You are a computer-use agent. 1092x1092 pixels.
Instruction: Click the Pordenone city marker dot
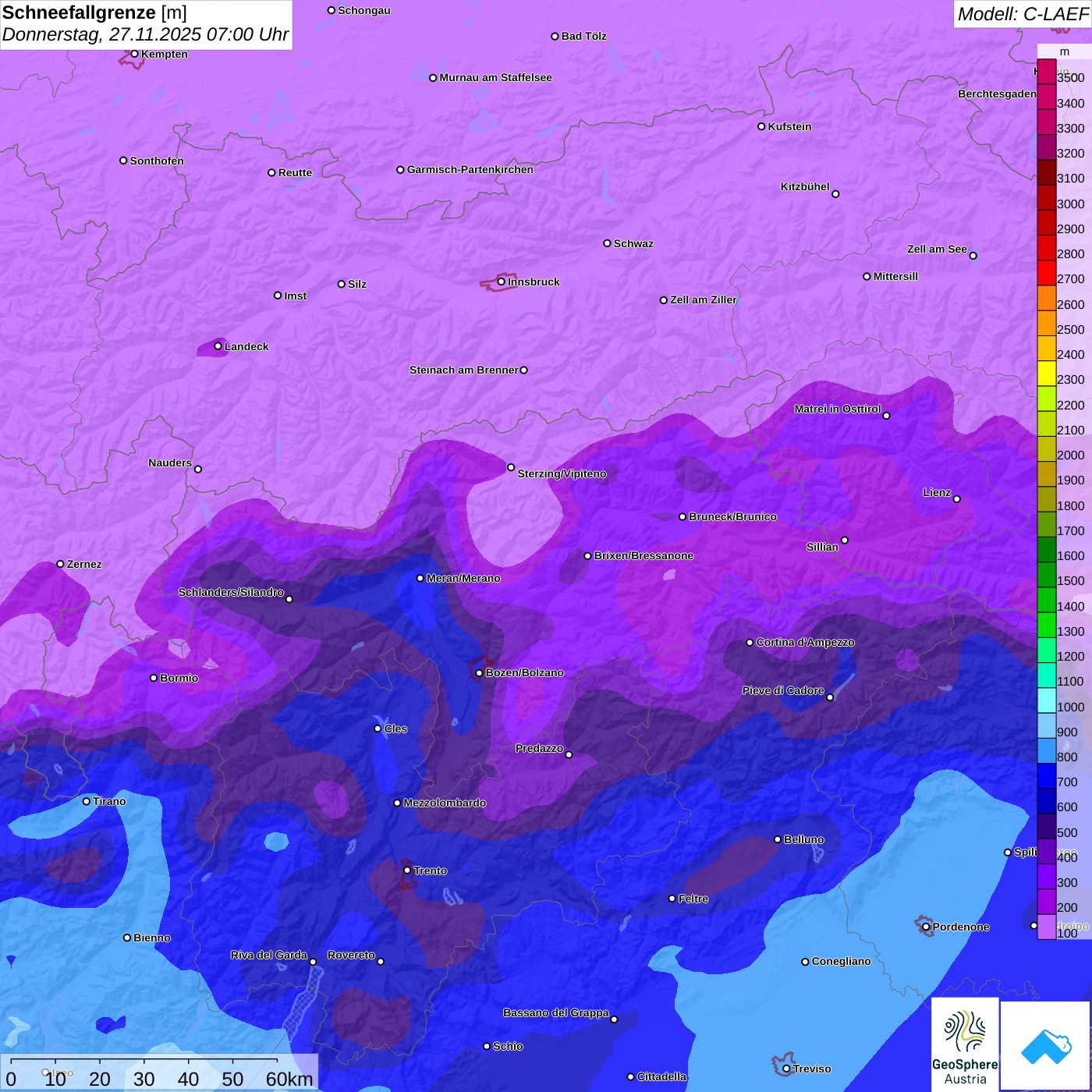926,927
